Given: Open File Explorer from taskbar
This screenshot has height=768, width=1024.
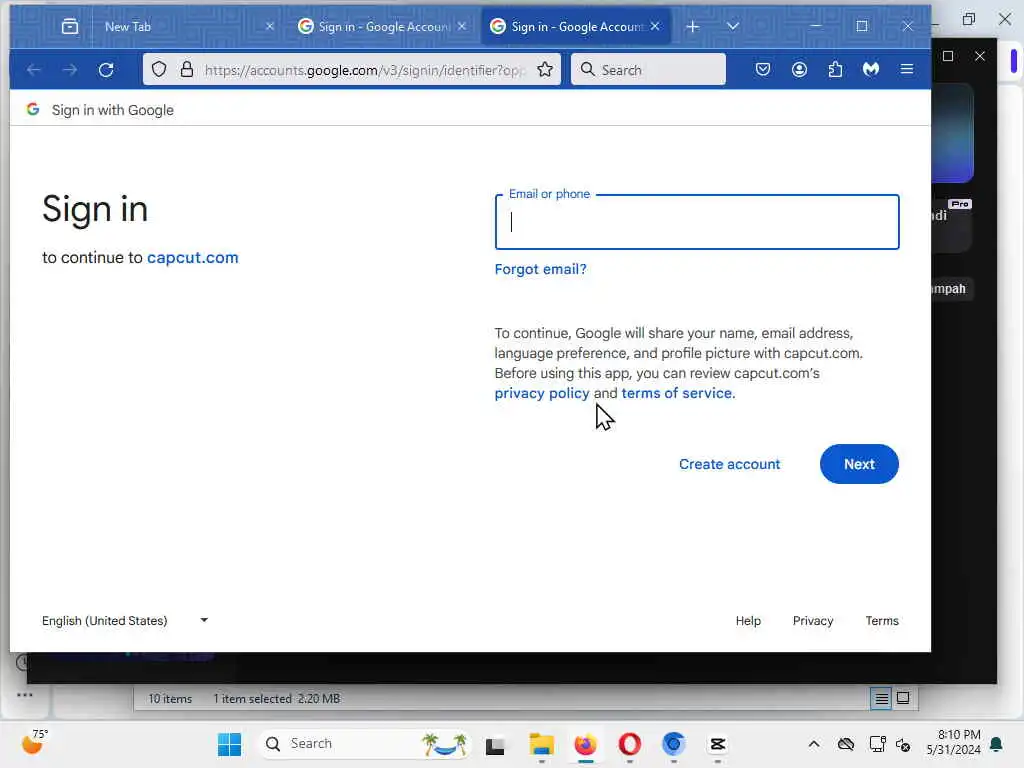Looking at the screenshot, I should click(x=541, y=744).
